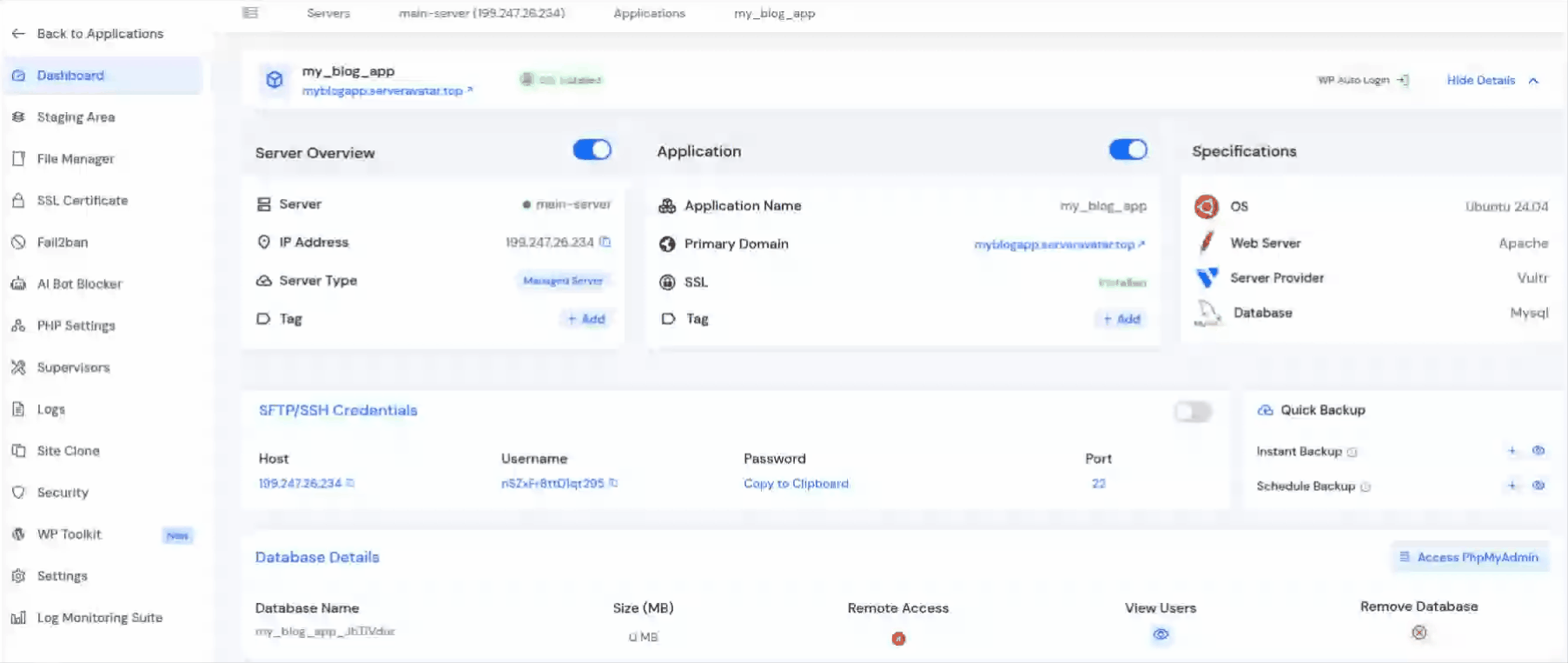Open File Manager section
Viewport: 1568px width, 663px height.
point(76,159)
